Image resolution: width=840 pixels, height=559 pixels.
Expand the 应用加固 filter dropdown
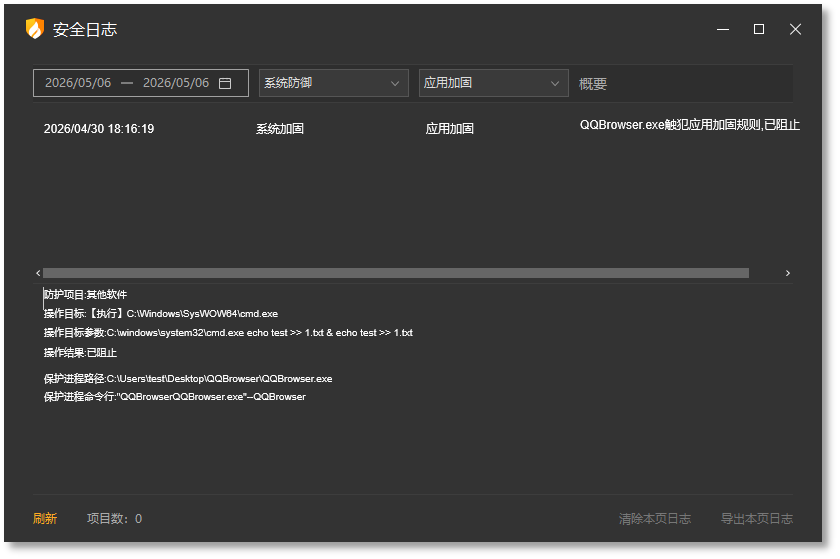(493, 83)
